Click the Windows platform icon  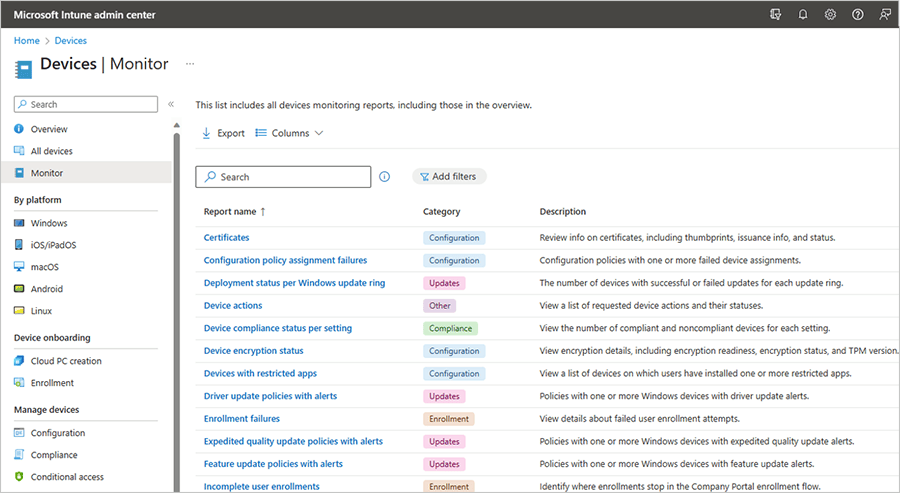19,223
